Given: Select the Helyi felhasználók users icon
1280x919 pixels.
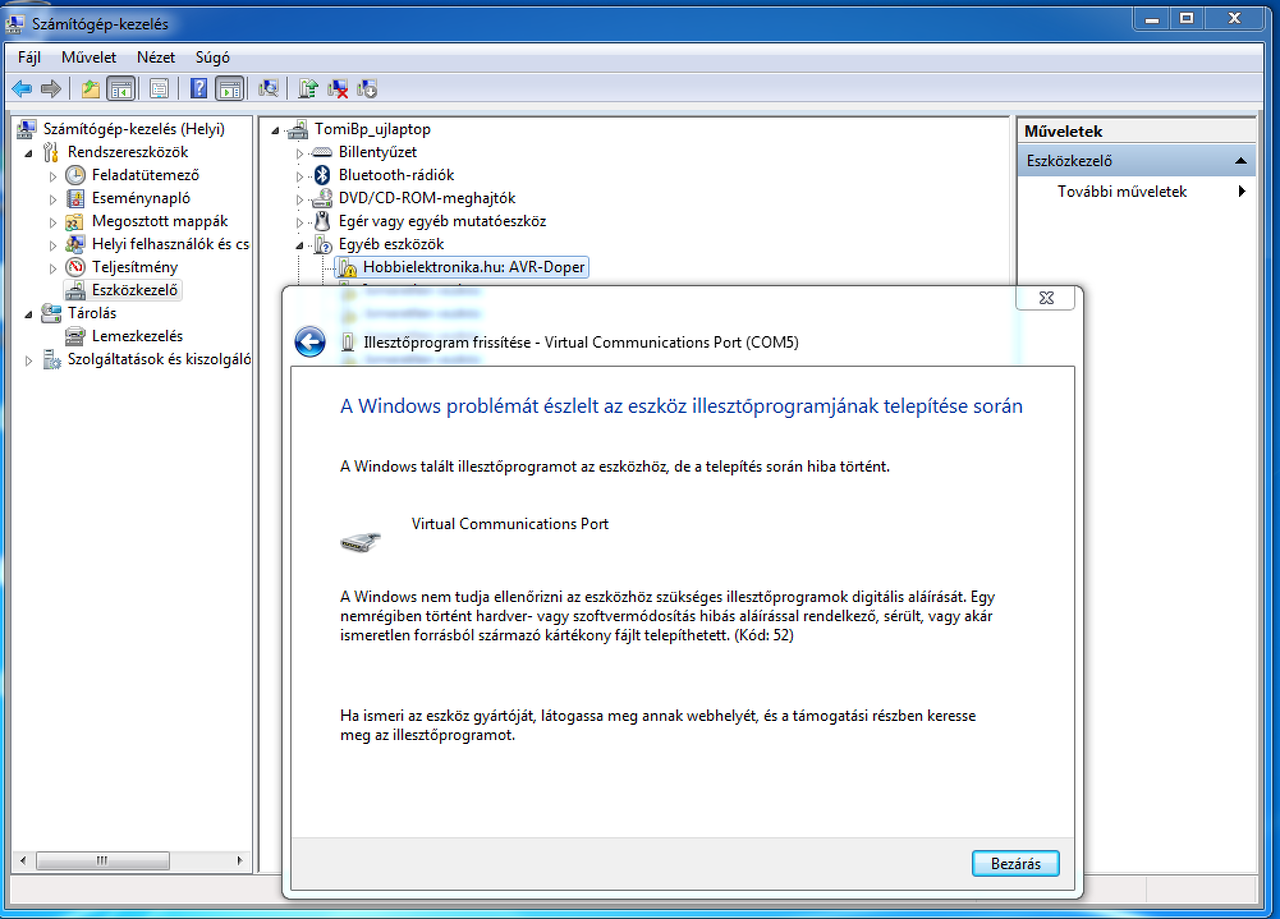Looking at the screenshot, I should click(x=75, y=244).
